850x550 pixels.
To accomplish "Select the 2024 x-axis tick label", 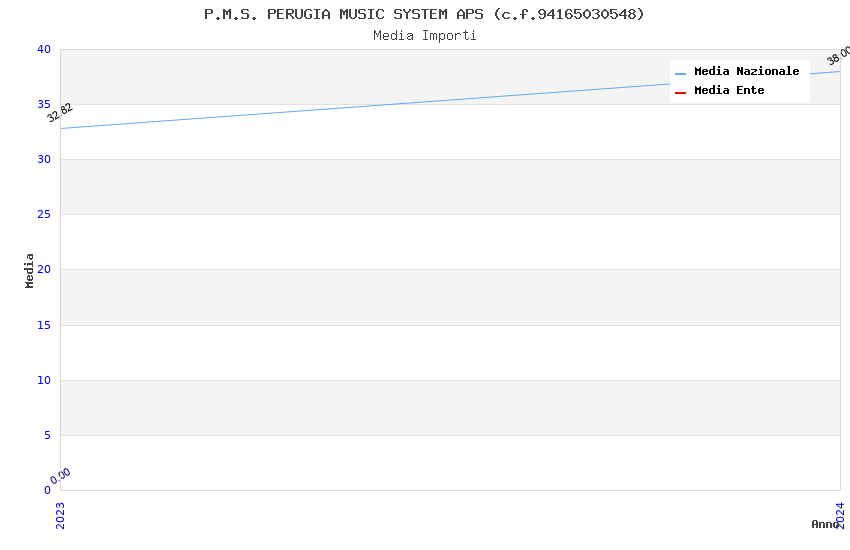I will click(840, 514).
